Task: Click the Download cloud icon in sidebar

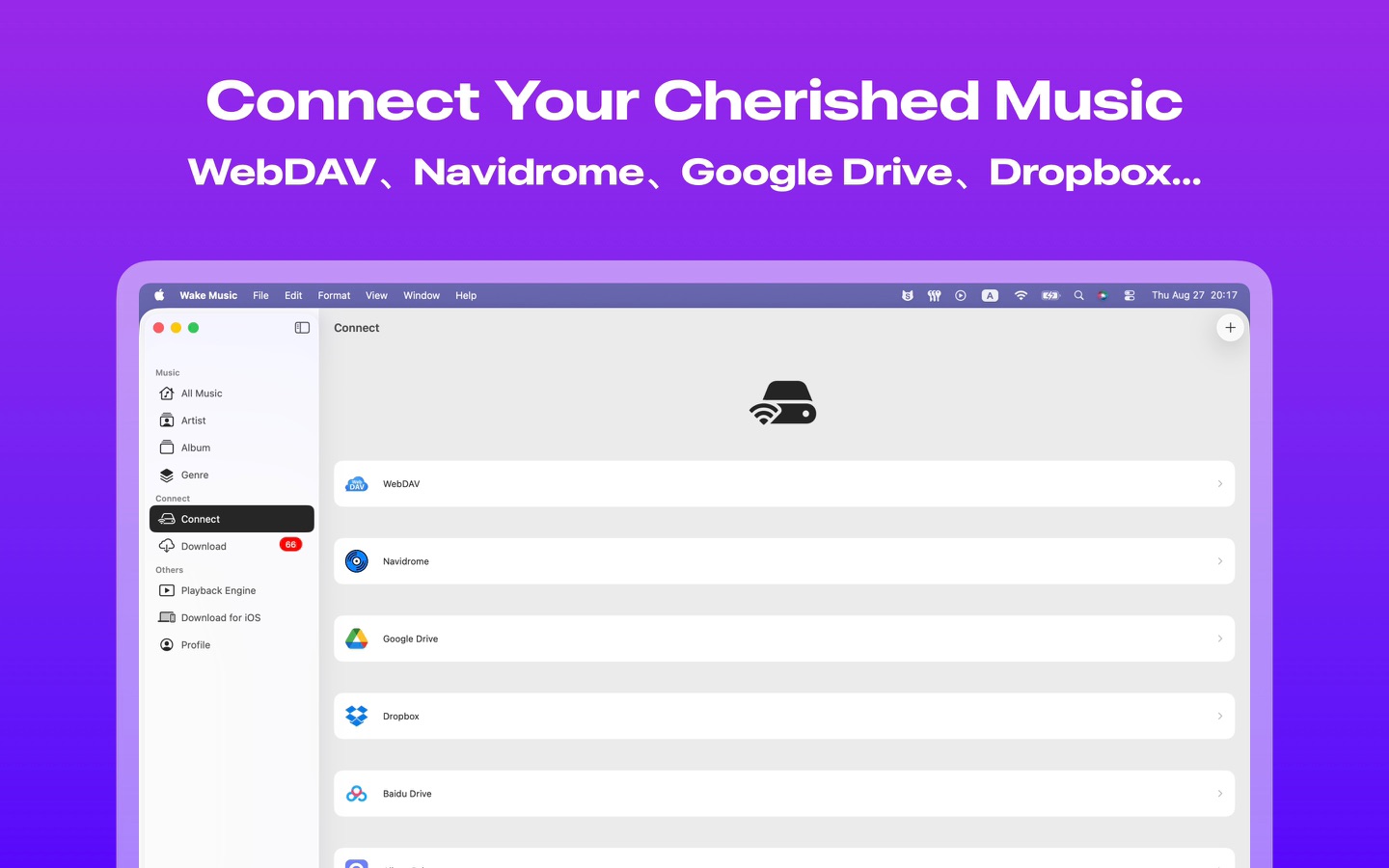Action: [167, 546]
